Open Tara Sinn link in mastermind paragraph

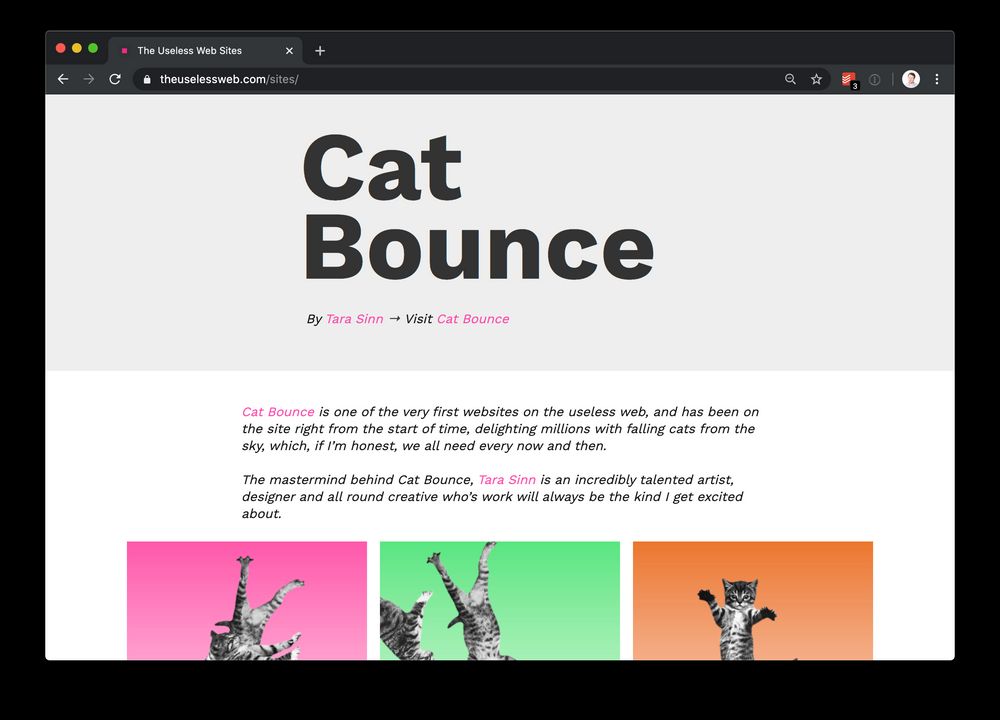coord(507,480)
